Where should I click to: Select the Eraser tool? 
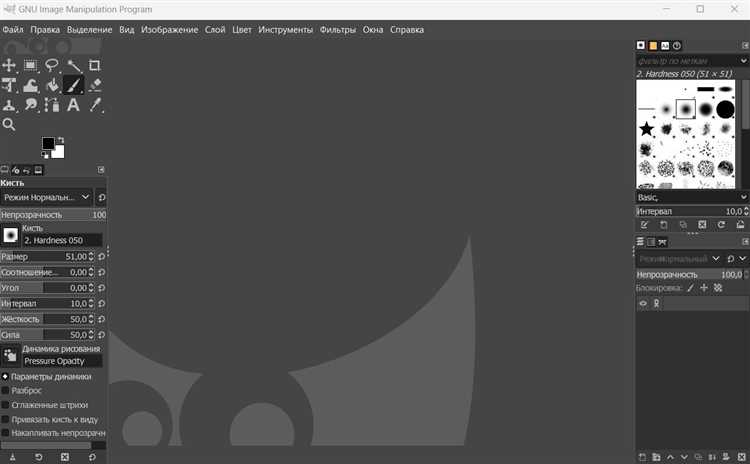point(95,85)
